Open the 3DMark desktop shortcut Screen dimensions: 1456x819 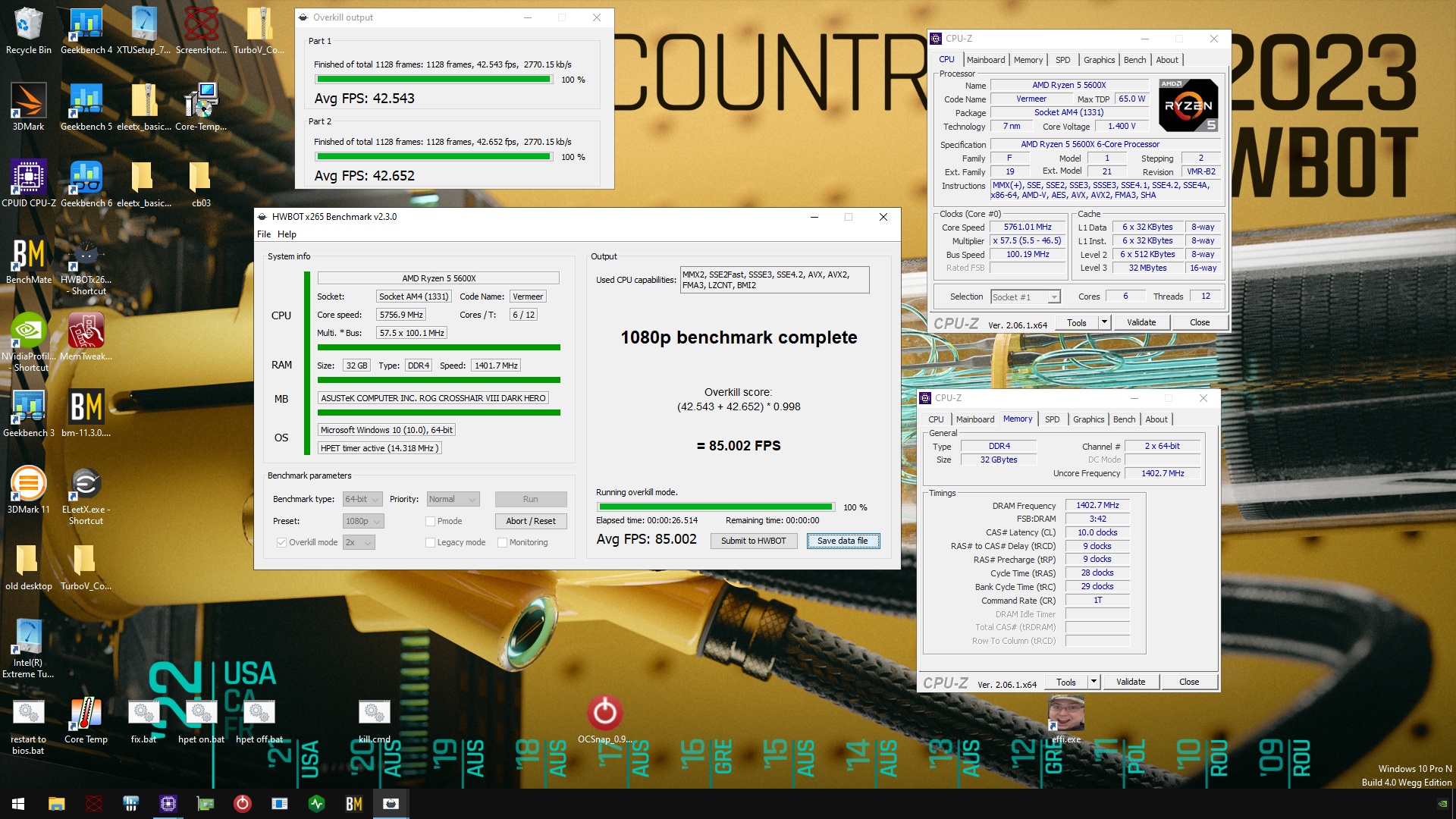click(x=29, y=107)
